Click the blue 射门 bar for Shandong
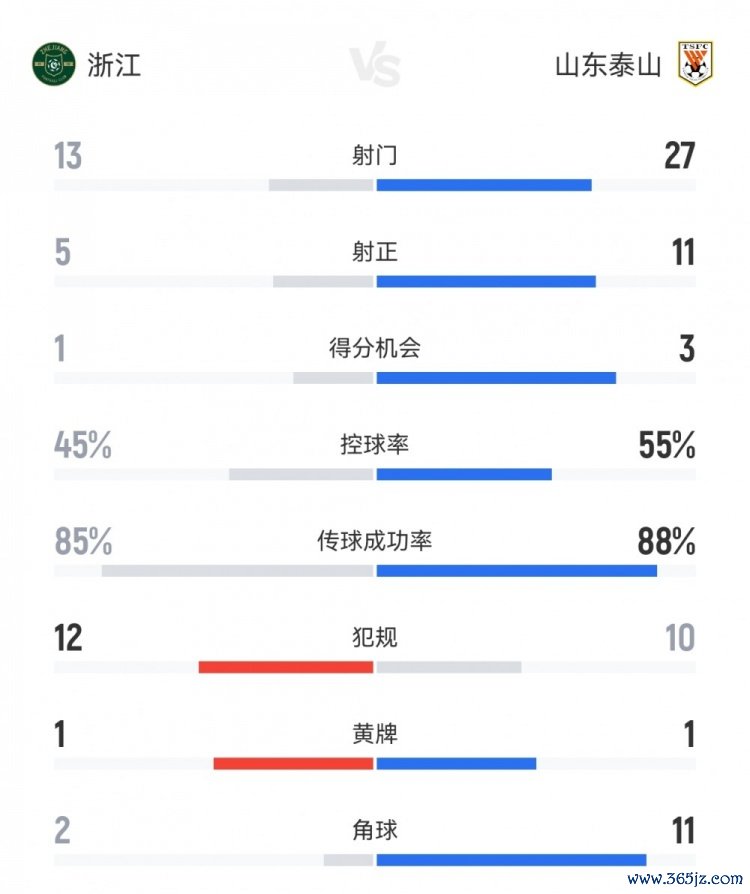 [x=484, y=185]
